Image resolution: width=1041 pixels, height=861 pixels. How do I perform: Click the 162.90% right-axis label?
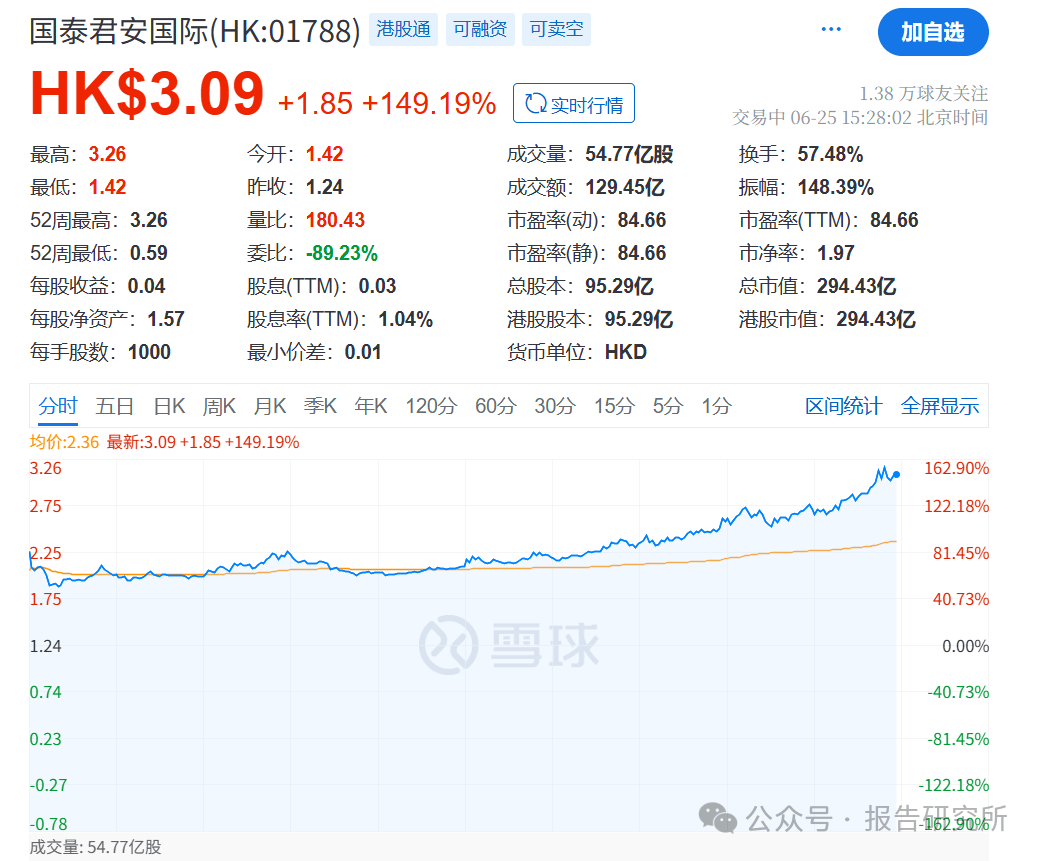pyautogui.click(x=956, y=468)
